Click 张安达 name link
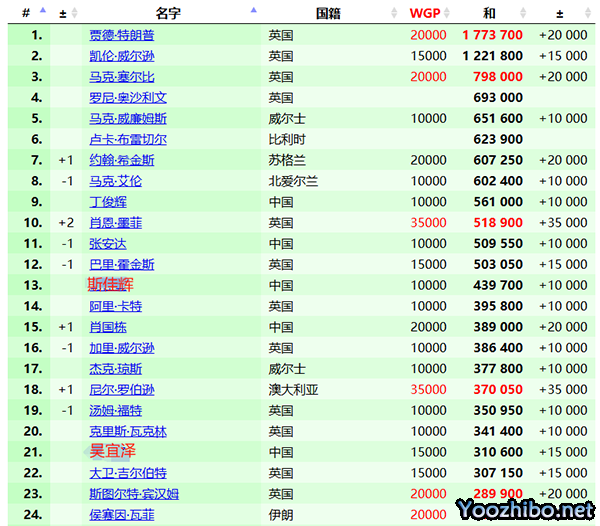Viewport: 600px width, 526px height. tap(108, 244)
